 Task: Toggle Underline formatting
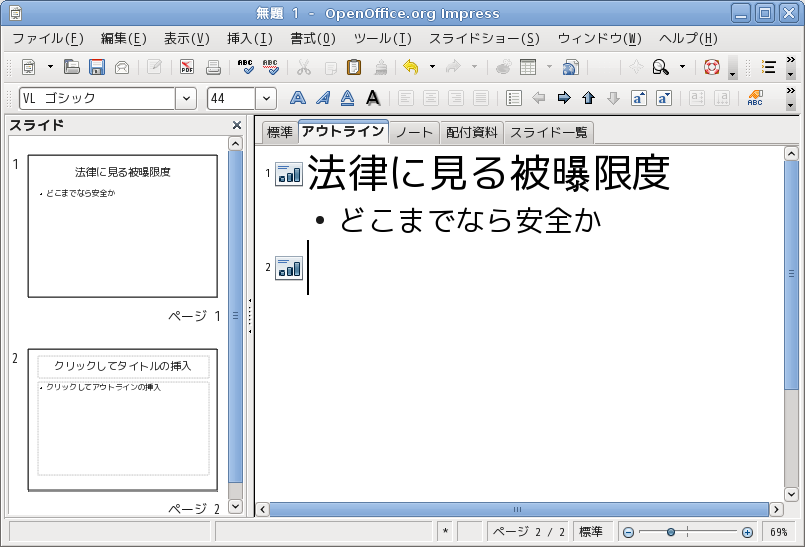click(348, 98)
